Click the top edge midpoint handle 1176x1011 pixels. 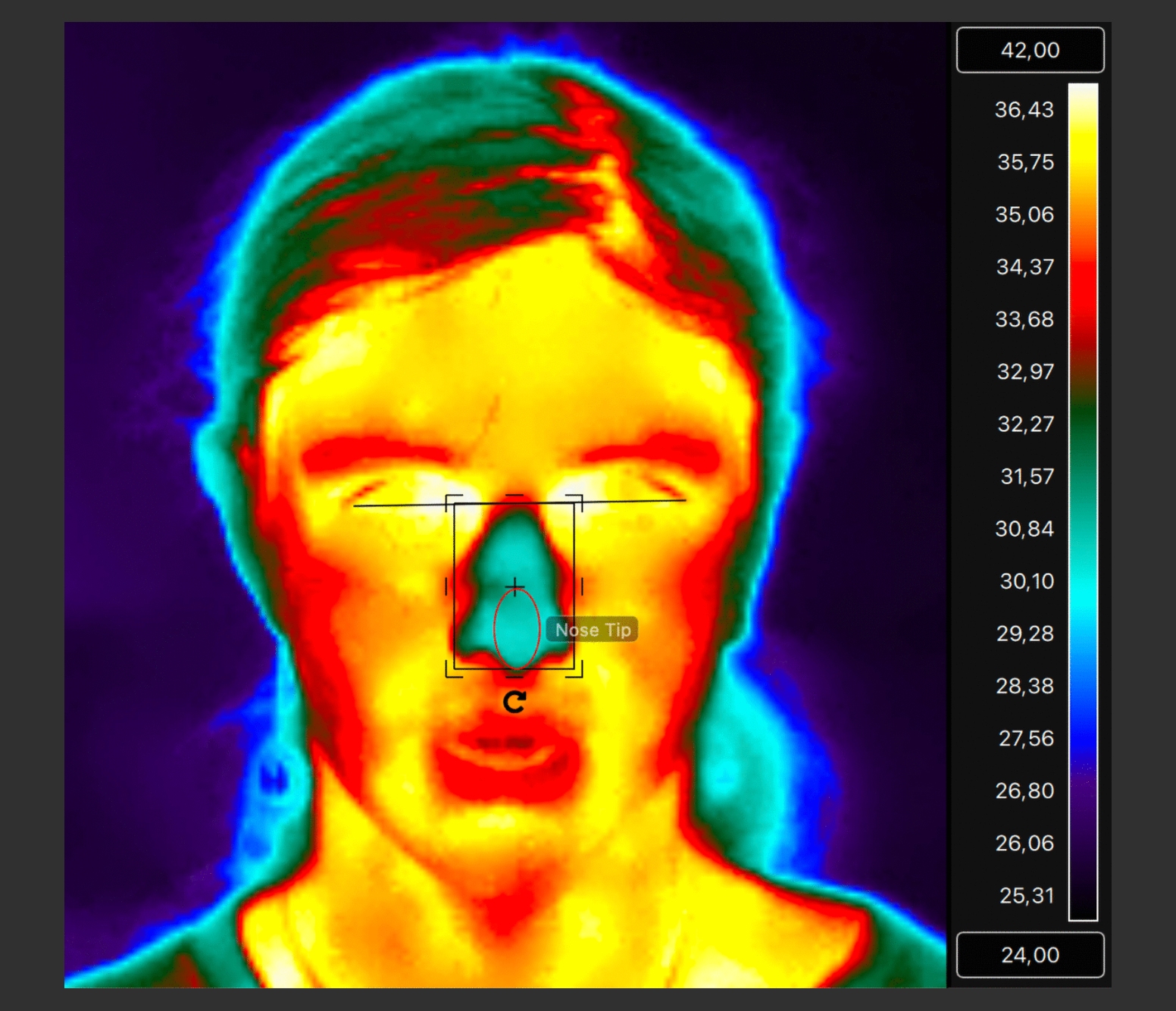click(x=514, y=496)
